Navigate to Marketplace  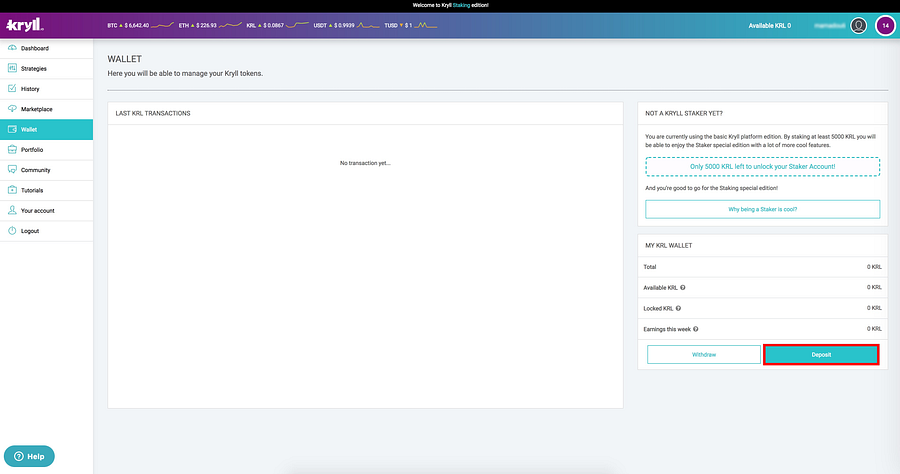pos(46,109)
